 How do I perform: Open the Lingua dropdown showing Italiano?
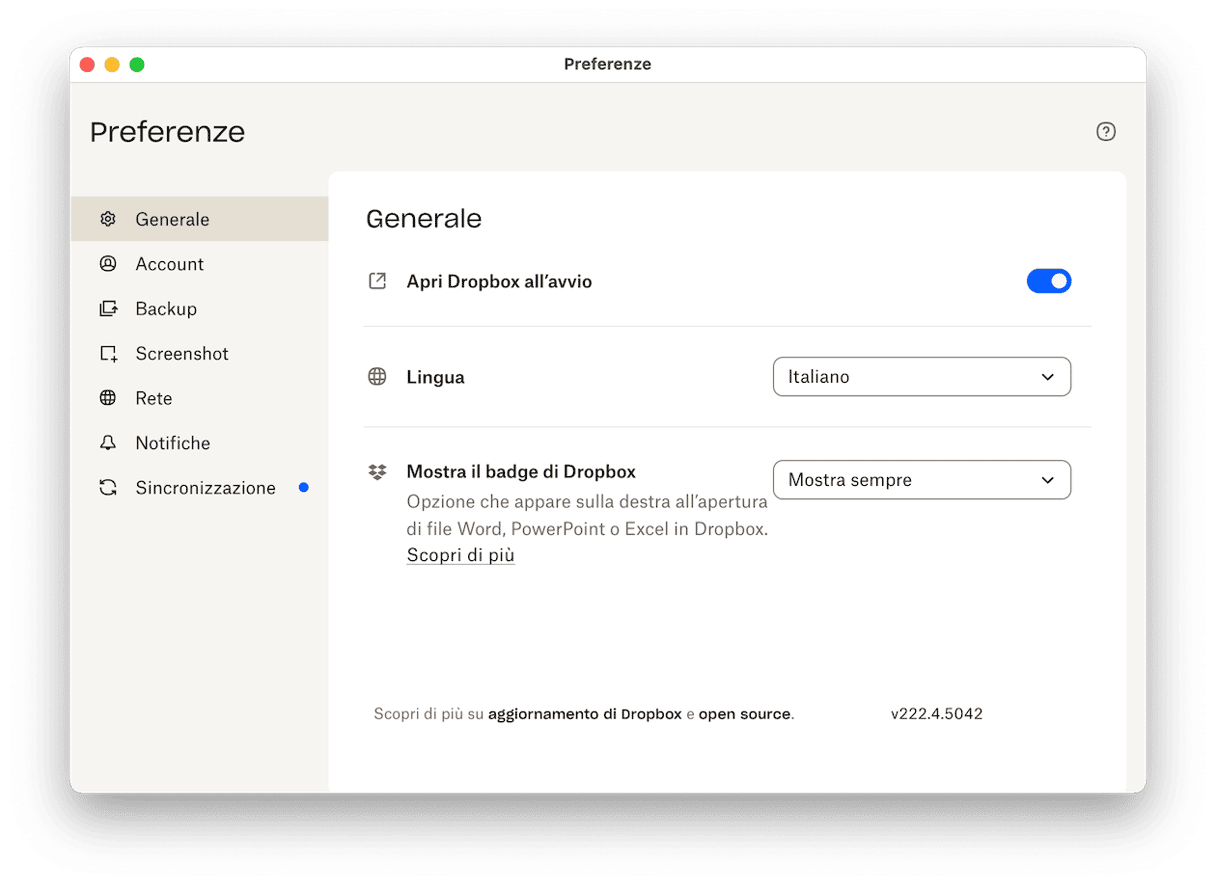(922, 377)
